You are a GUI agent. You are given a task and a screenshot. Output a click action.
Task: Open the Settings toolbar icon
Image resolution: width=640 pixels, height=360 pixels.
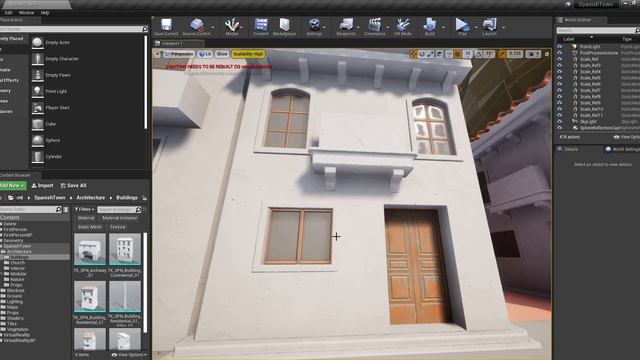(x=314, y=27)
